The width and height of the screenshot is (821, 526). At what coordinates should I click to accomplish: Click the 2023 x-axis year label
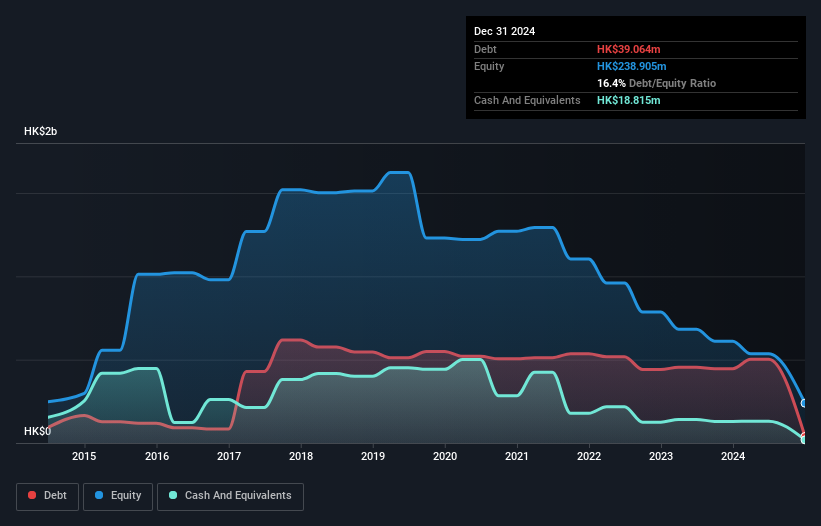click(661, 456)
